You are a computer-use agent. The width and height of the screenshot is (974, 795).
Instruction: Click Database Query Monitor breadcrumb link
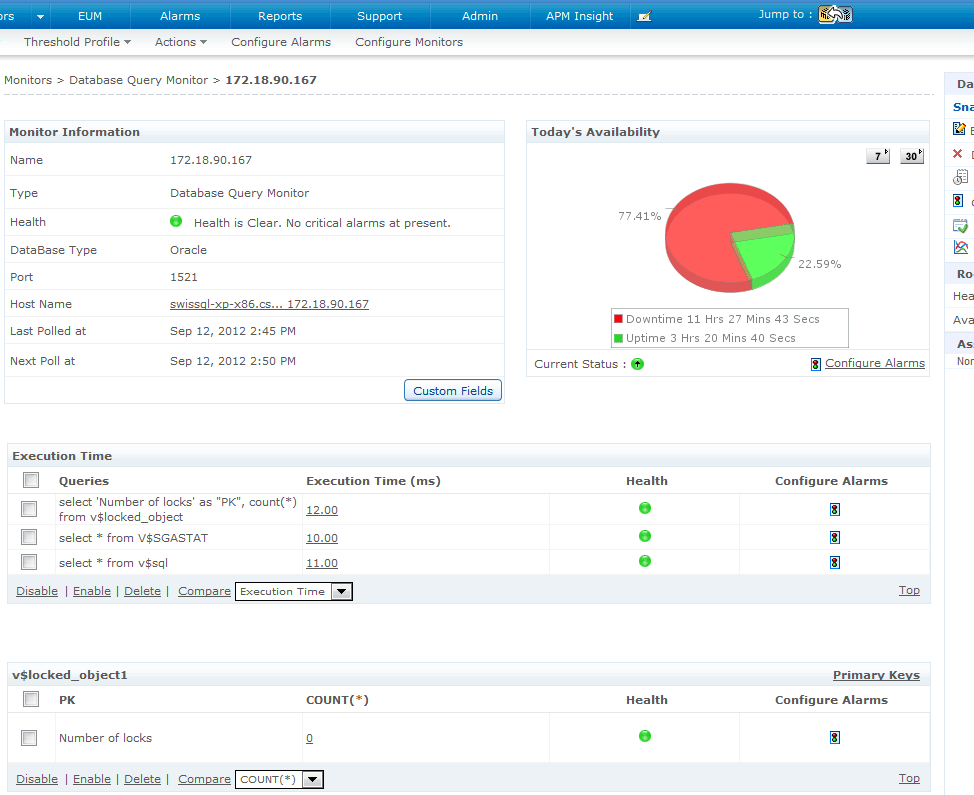139,80
